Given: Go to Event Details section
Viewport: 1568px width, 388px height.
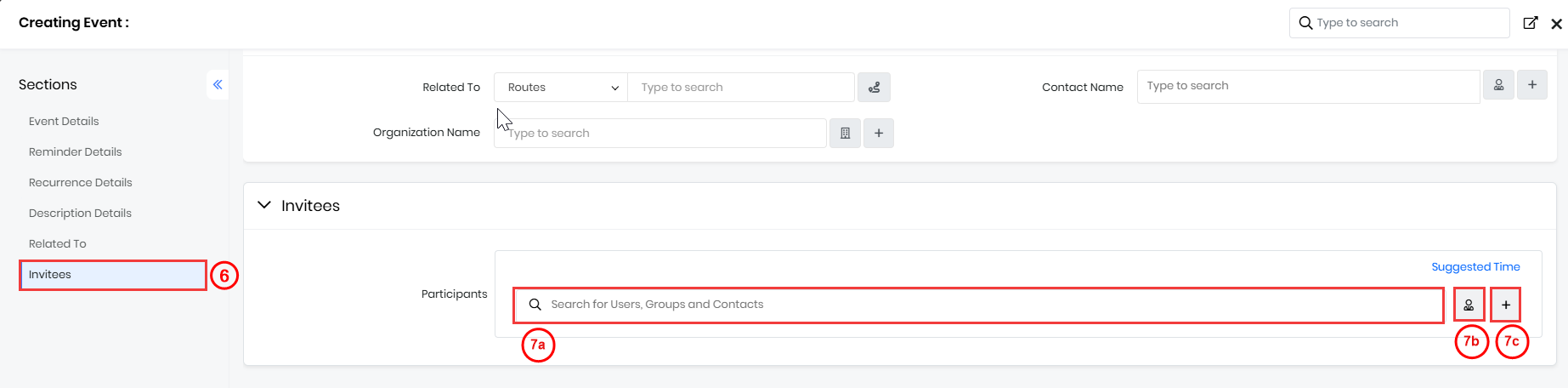Looking at the screenshot, I should tap(64, 122).
